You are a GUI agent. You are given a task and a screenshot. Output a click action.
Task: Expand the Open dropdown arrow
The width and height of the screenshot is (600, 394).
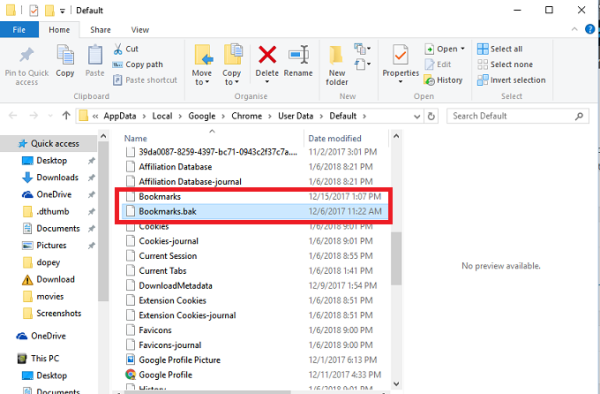[463, 49]
